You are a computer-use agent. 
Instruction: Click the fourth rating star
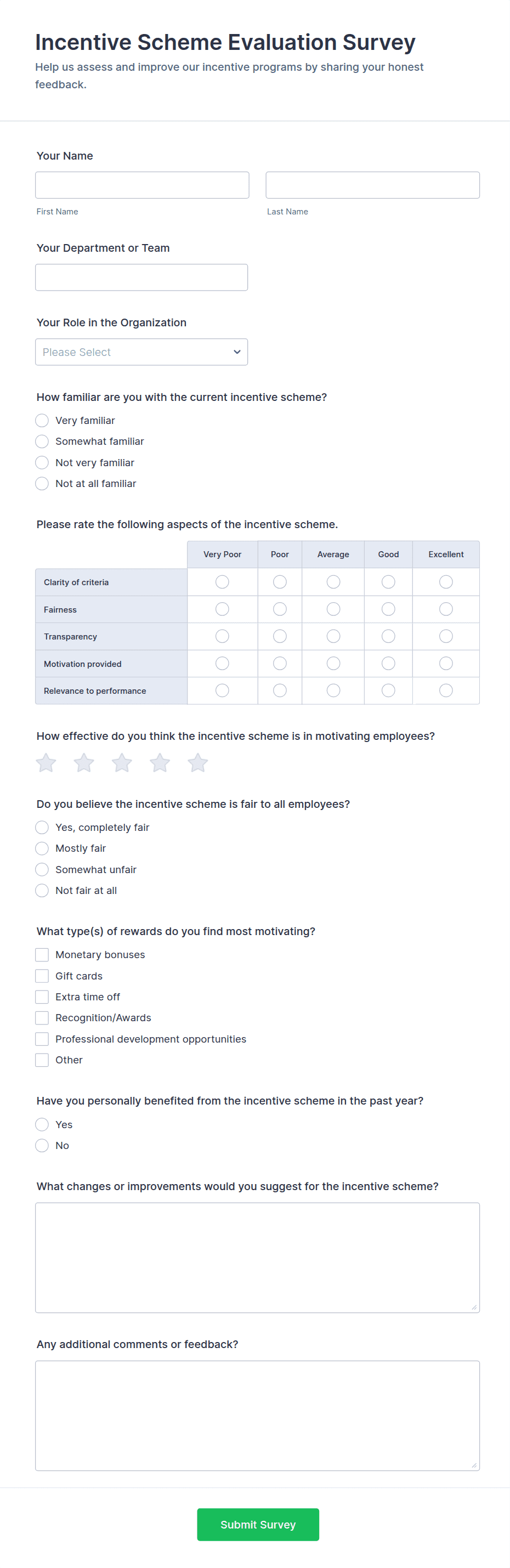coord(160,763)
